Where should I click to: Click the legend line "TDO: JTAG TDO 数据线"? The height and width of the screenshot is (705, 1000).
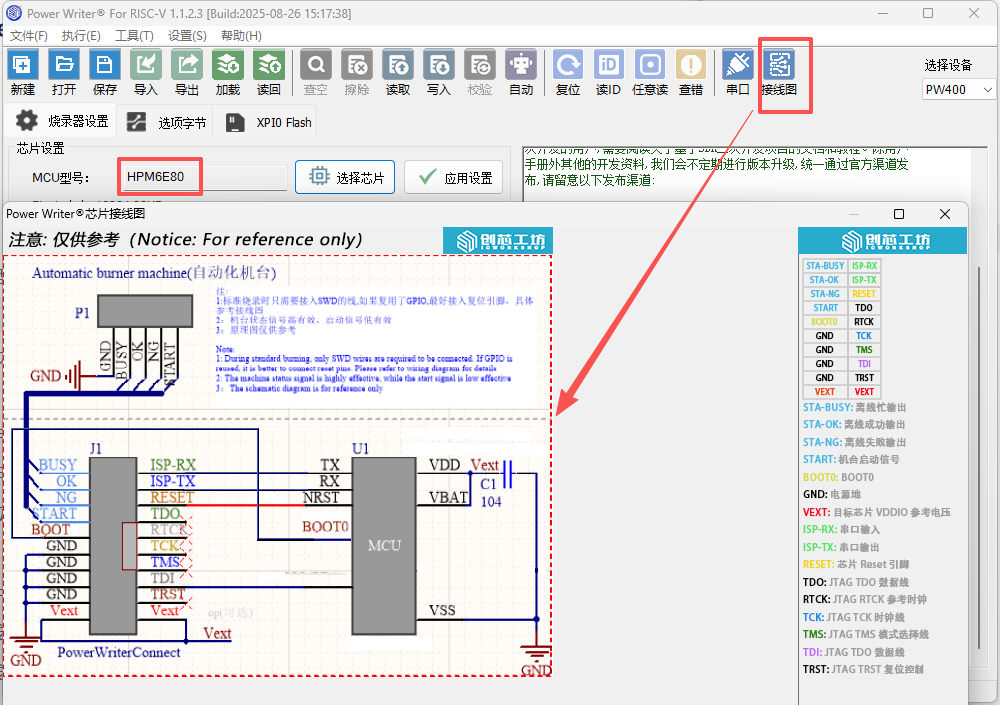point(856,582)
